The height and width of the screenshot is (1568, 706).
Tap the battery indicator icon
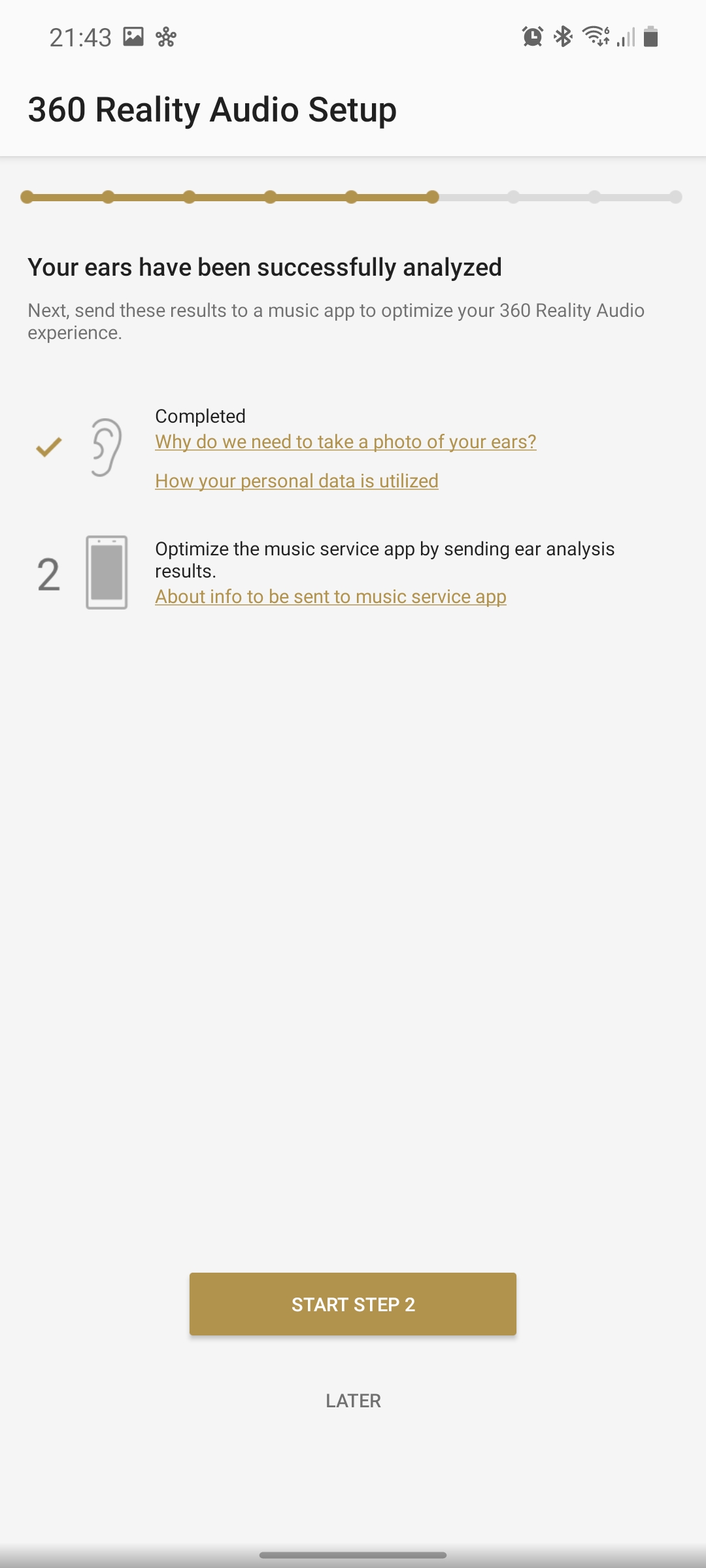[x=650, y=37]
